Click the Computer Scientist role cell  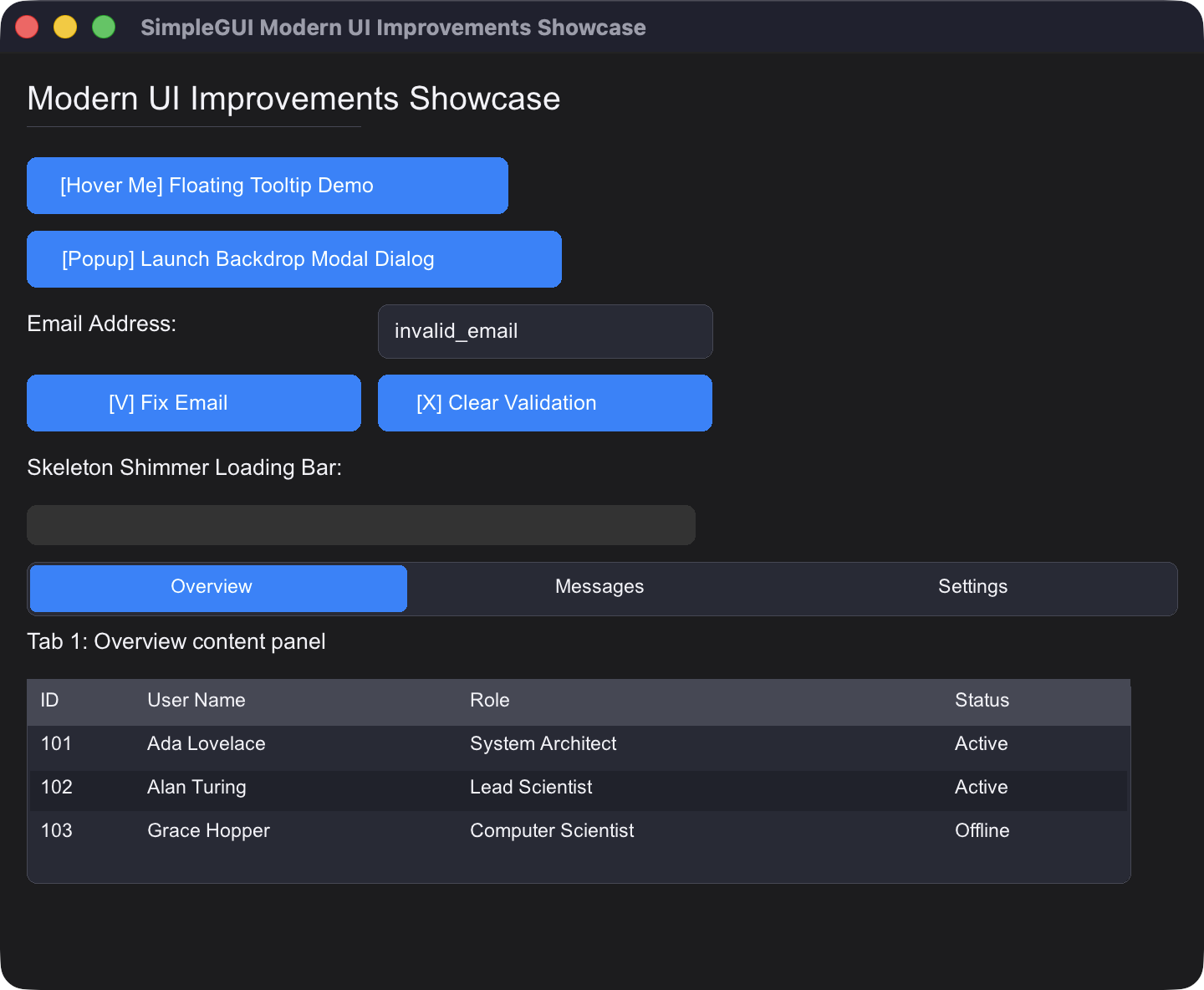click(552, 831)
